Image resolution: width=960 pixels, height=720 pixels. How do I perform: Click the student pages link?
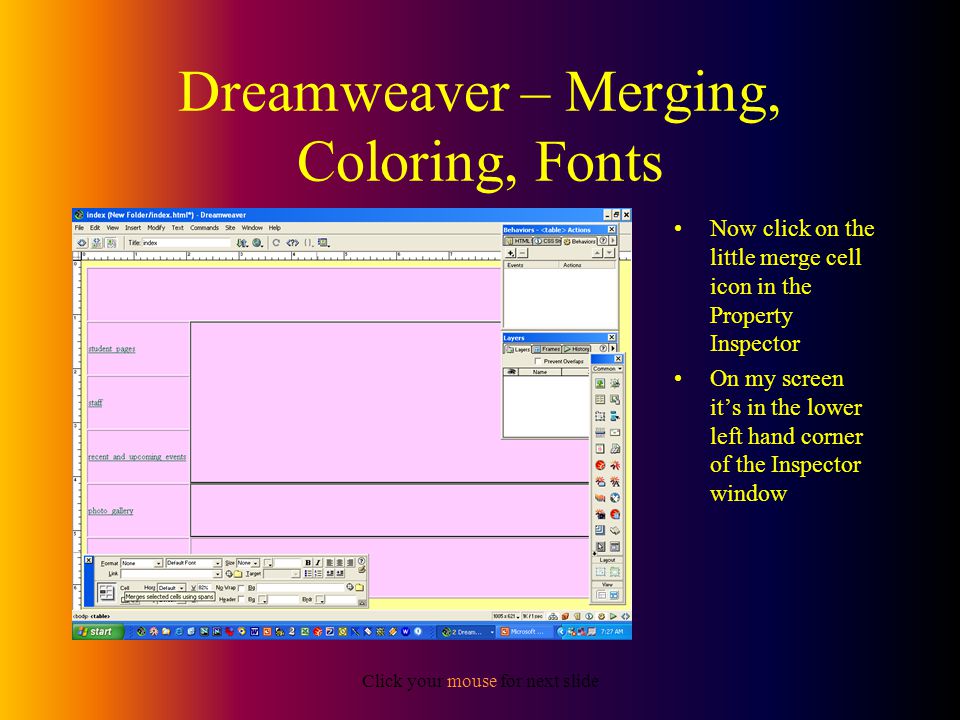coord(112,349)
